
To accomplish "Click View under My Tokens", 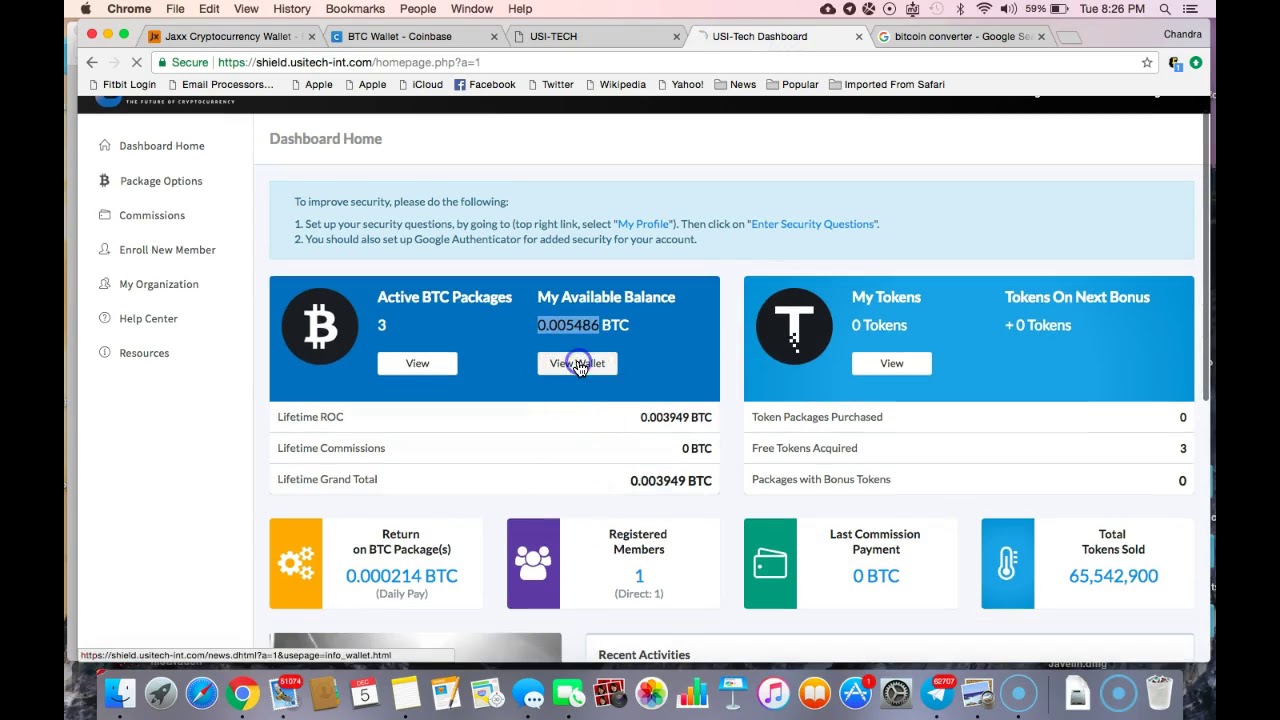I will pyautogui.click(x=891, y=364).
